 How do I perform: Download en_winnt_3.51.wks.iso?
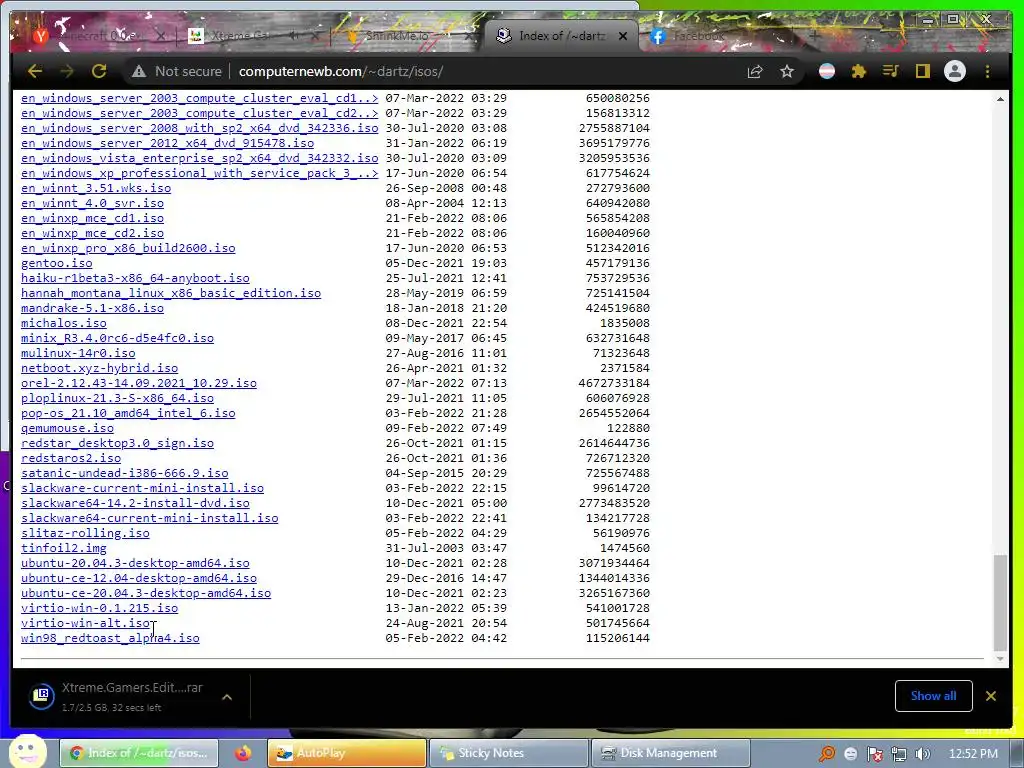[x=96, y=187]
